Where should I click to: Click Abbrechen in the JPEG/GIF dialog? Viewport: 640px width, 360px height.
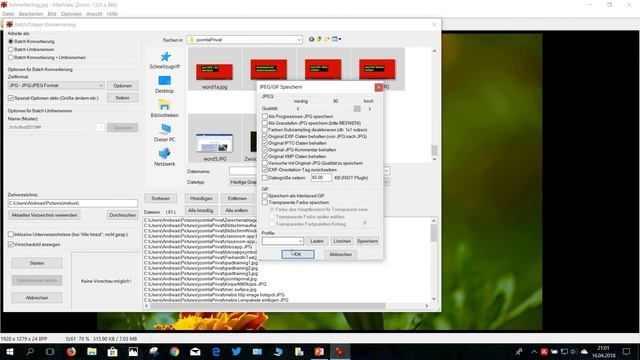click(x=340, y=254)
